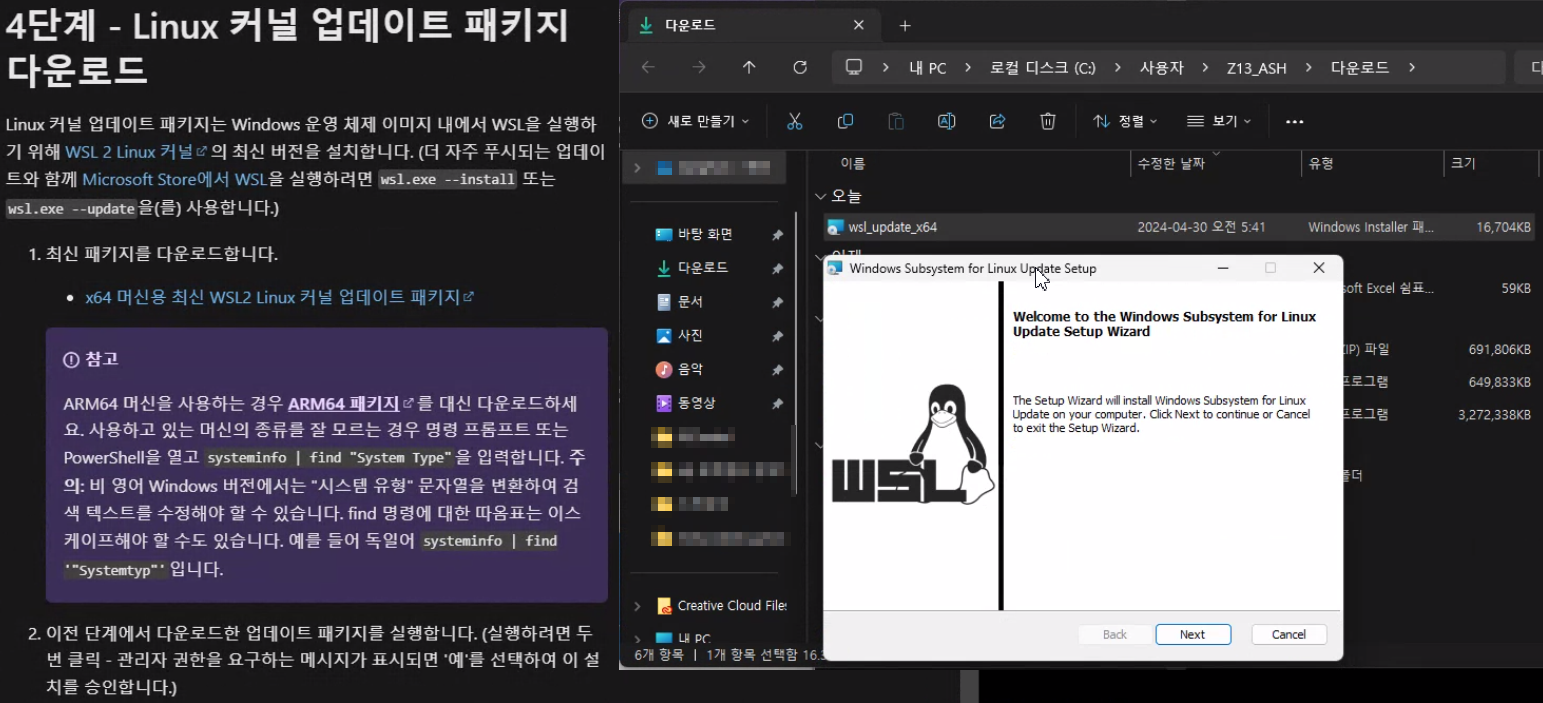This screenshot has width=1543, height=703.
Task: Click the Delete trash icon in Explorer toolbar
Action: [x=1048, y=121]
